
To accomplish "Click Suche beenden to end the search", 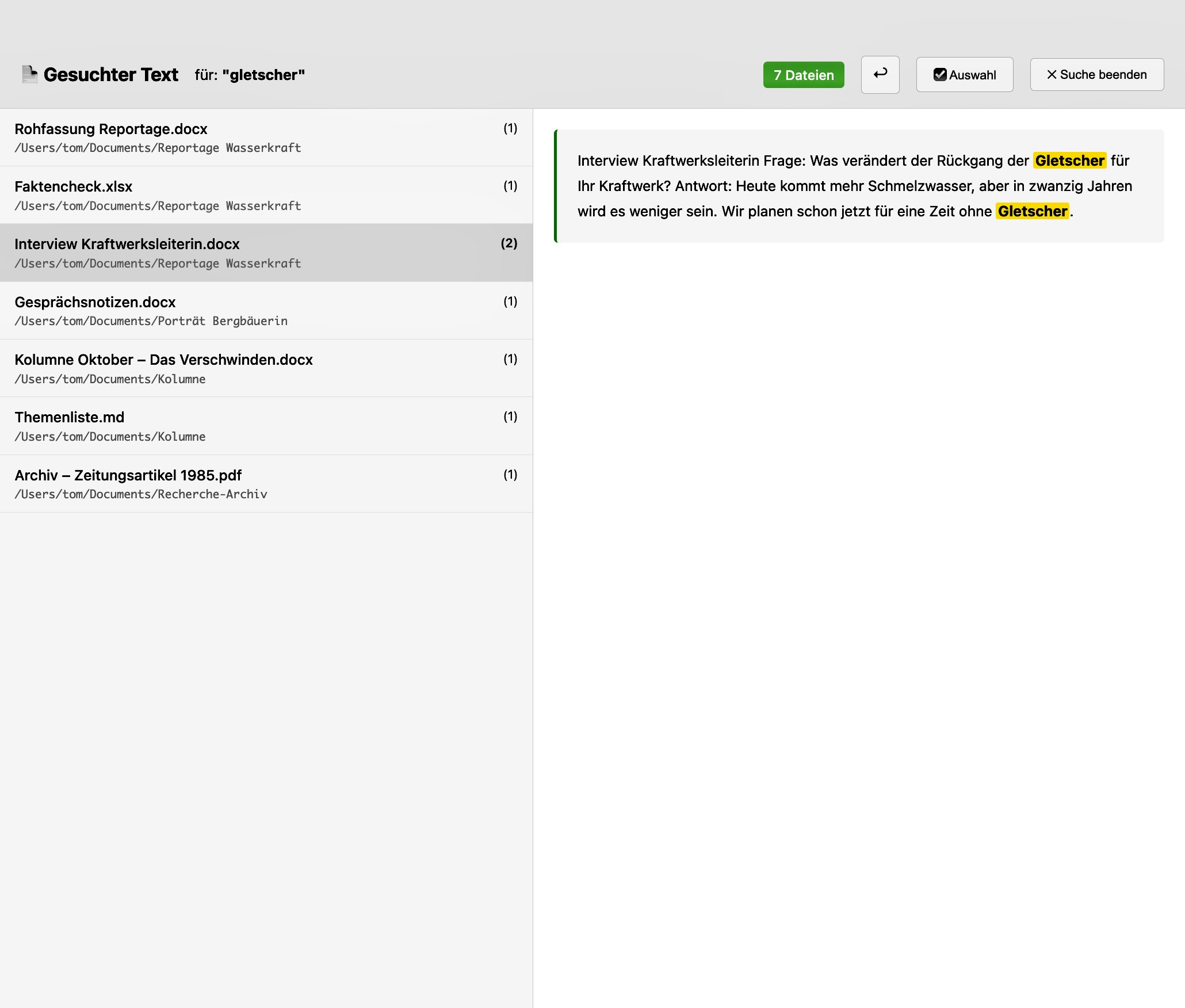I will [1097, 75].
